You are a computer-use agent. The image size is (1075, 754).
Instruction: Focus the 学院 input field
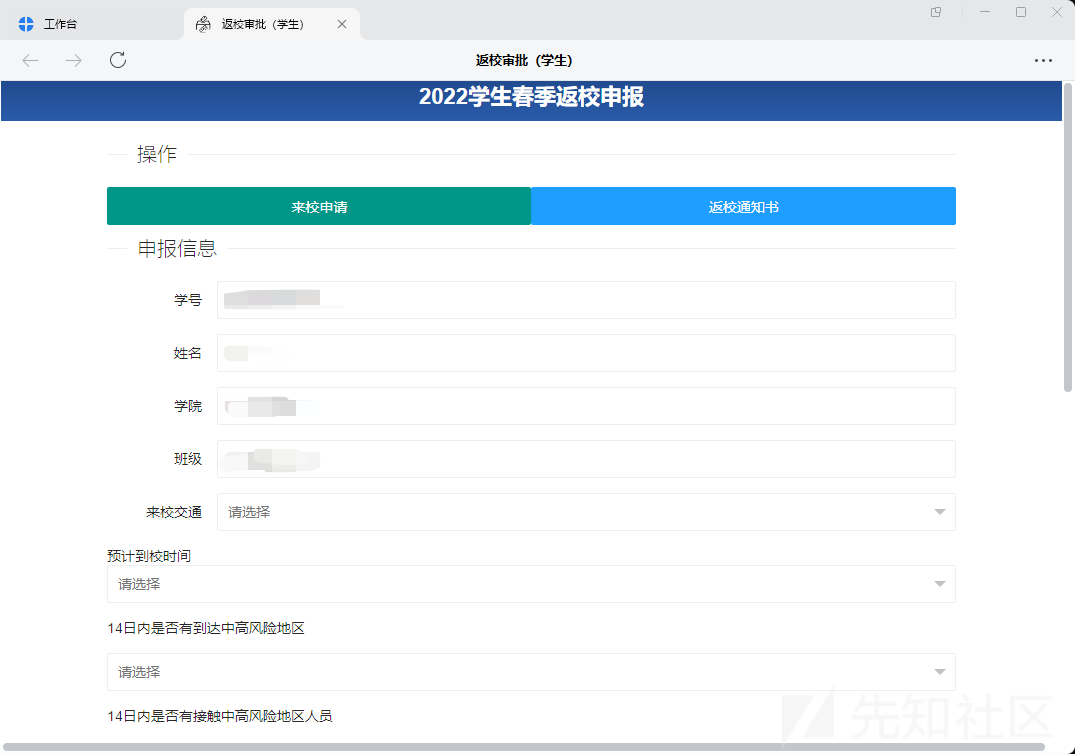(x=586, y=406)
